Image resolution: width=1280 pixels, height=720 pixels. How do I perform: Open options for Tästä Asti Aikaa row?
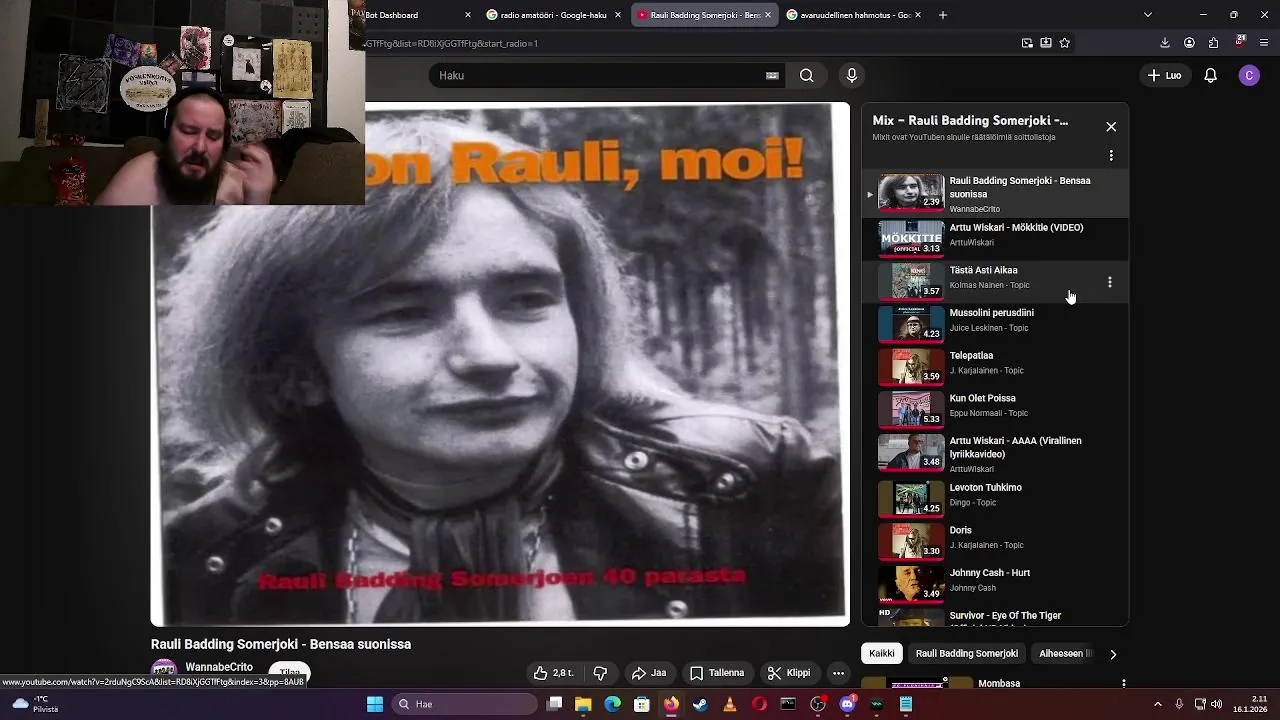click(1110, 282)
